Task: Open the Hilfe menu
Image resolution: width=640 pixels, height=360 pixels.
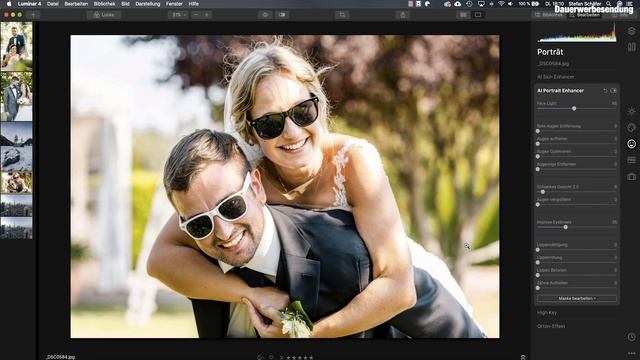Action: (x=193, y=4)
